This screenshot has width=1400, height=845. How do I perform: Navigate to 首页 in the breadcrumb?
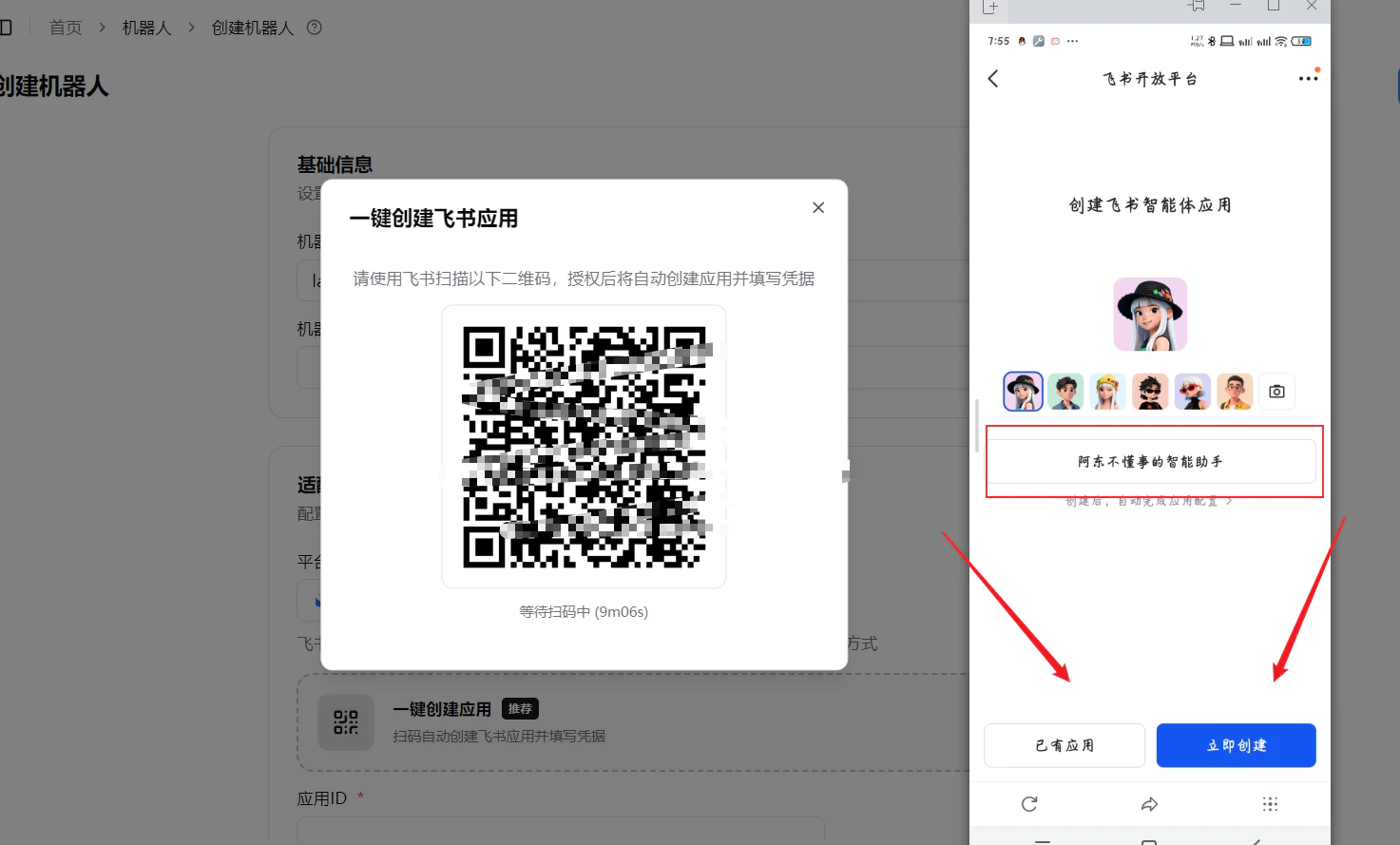[x=66, y=28]
